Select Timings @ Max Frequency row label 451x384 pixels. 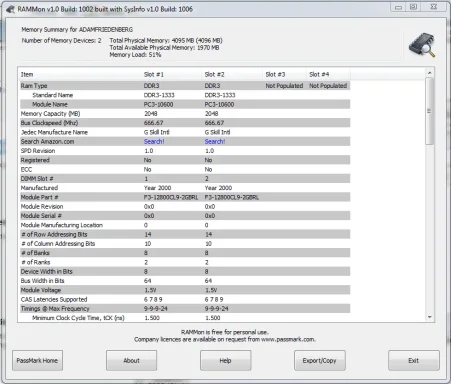point(55,309)
